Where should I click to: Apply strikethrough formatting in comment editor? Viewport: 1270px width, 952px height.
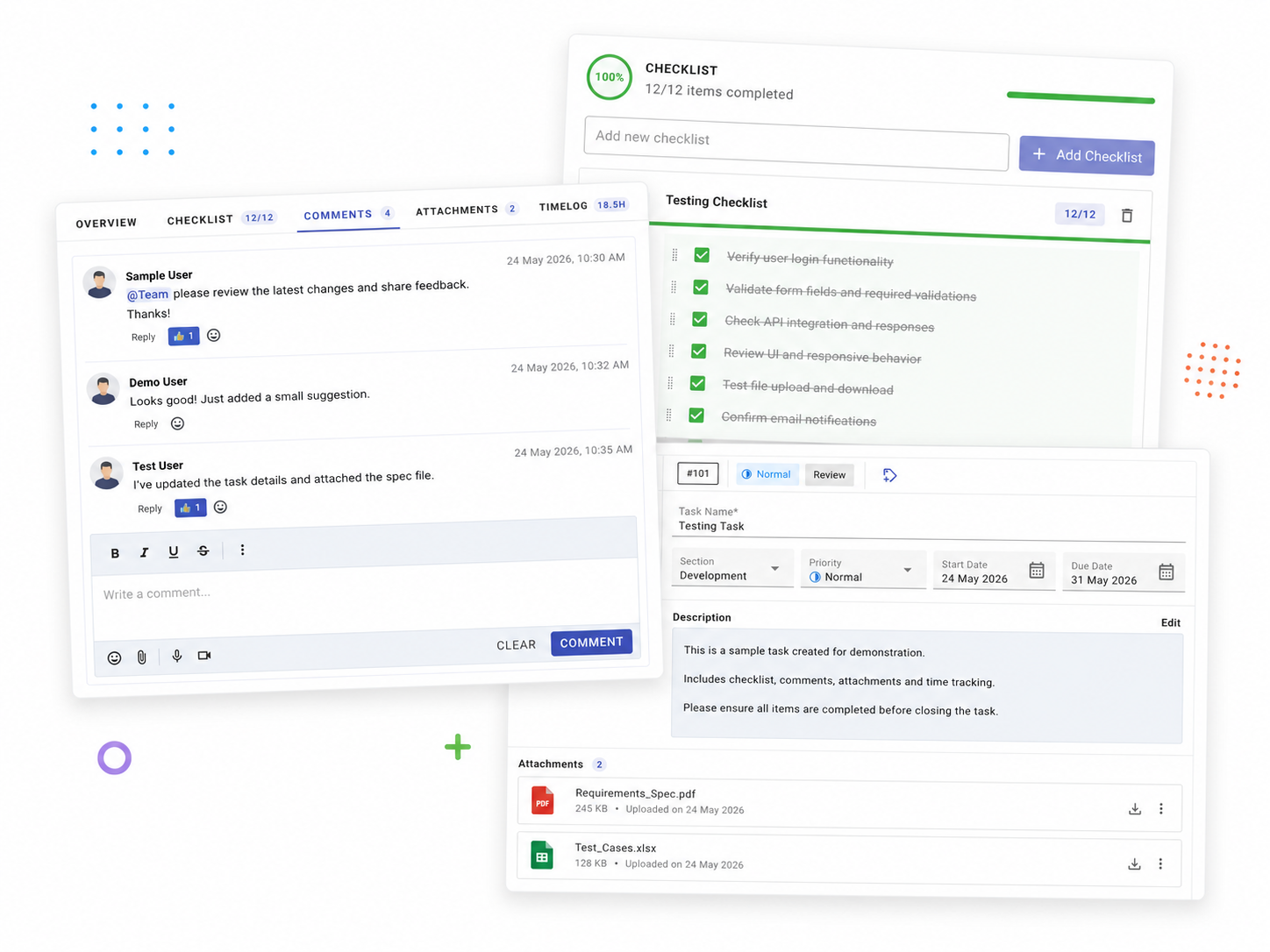pos(203,551)
